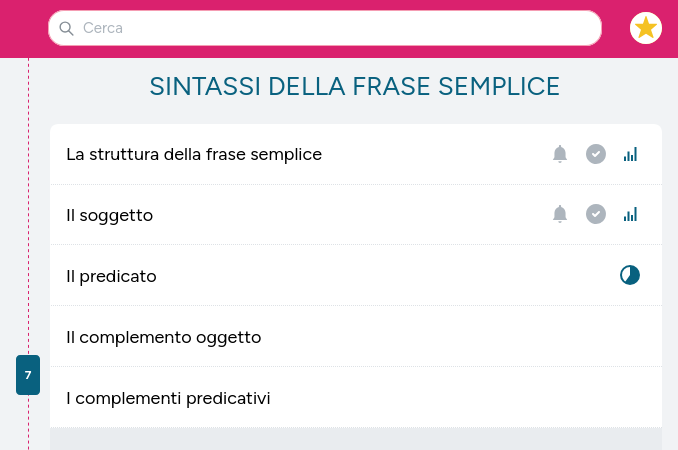The image size is (678, 450).
Task: Select the Il predicato topic
Action: coord(356,276)
